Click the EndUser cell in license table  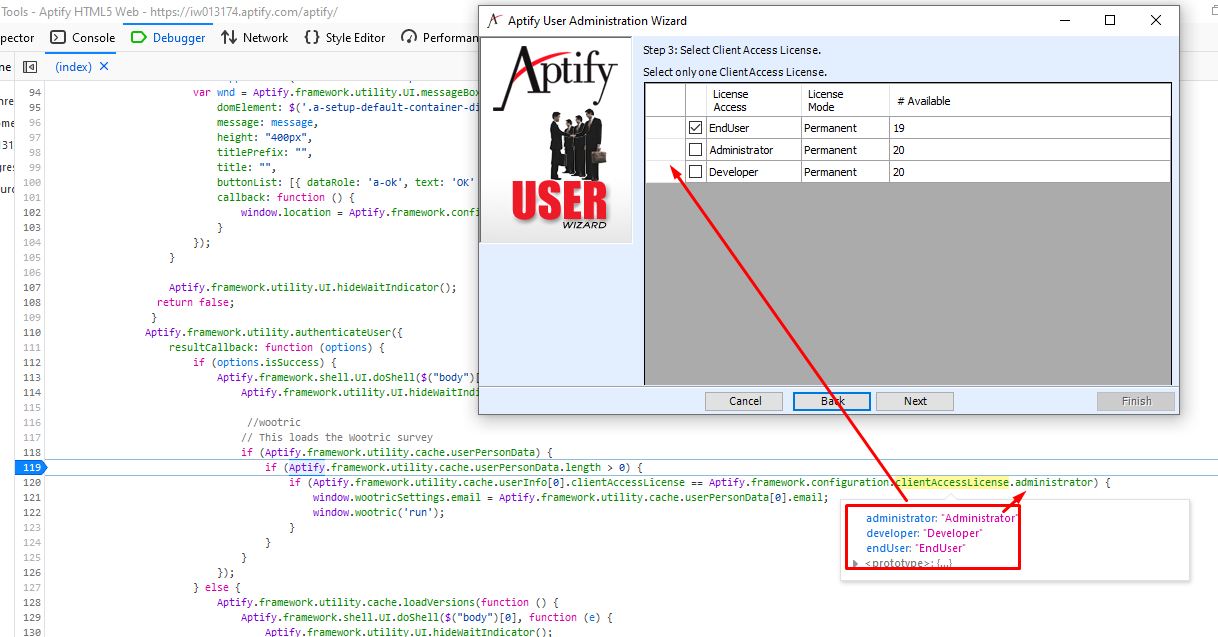(754, 128)
